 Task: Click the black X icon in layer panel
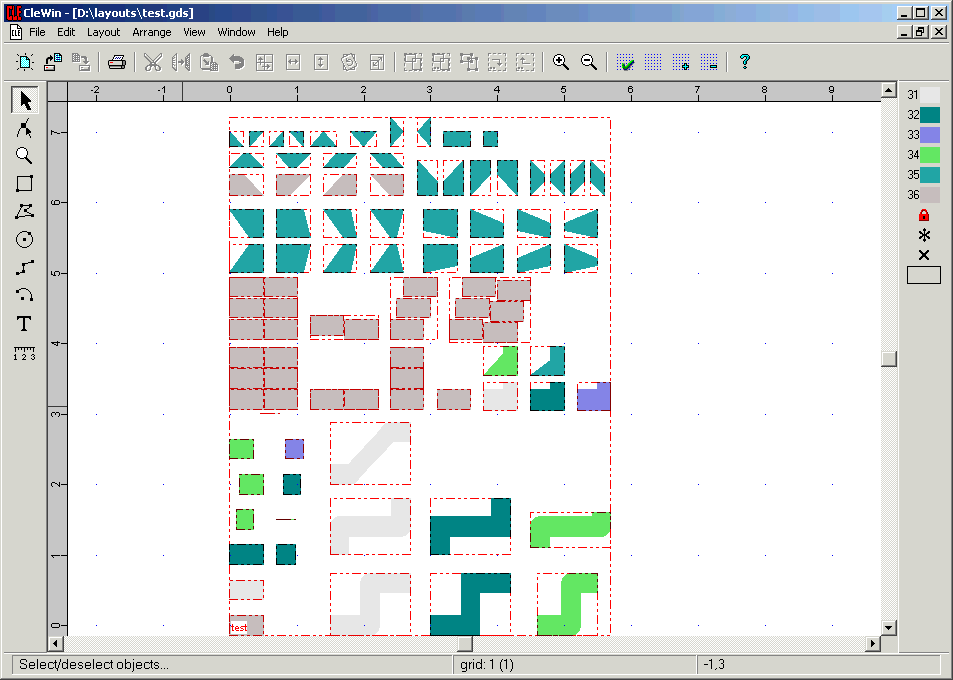(x=924, y=255)
